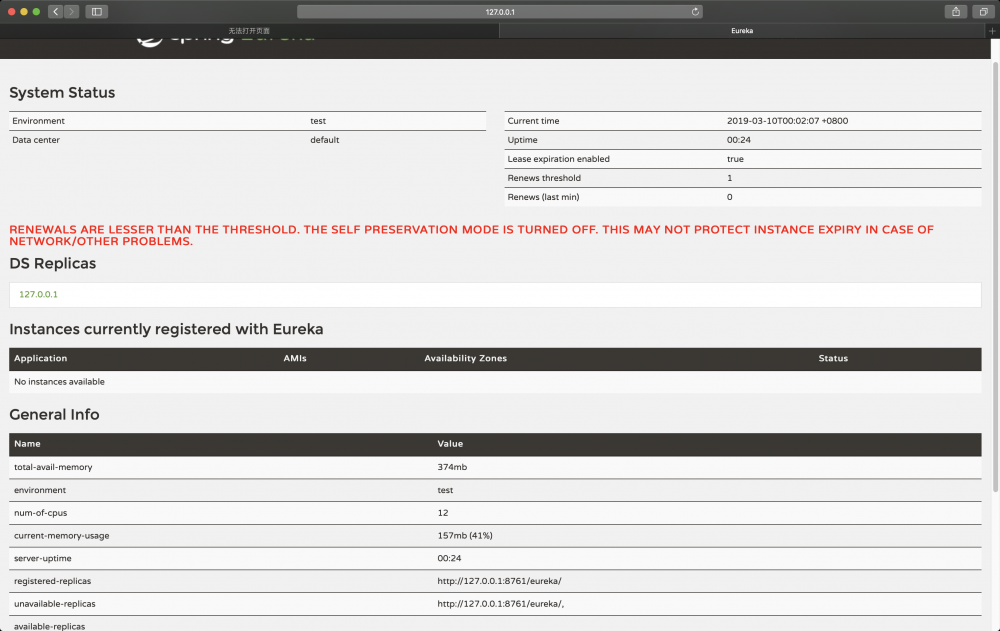Open a new tab with plus button

pyautogui.click(x=992, y=31)
